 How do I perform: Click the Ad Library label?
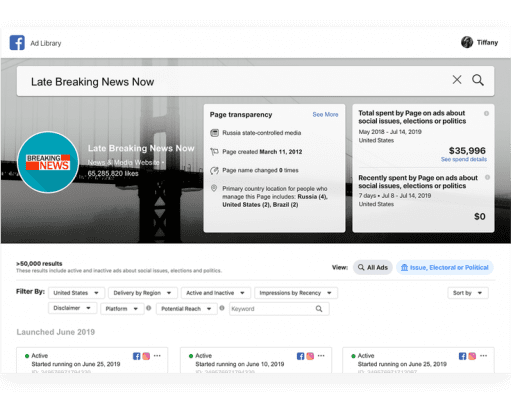[x=46, y=43]
